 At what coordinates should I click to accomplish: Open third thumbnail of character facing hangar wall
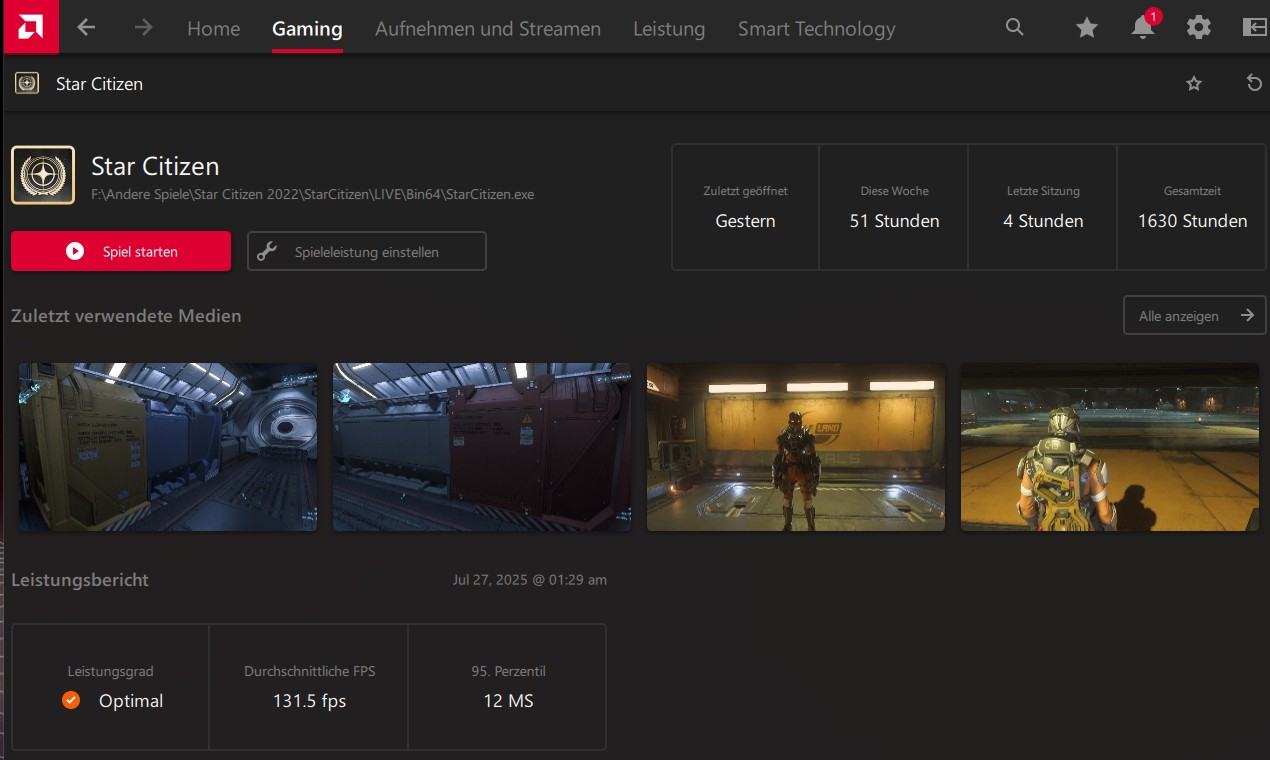click(x=796, y=447)
